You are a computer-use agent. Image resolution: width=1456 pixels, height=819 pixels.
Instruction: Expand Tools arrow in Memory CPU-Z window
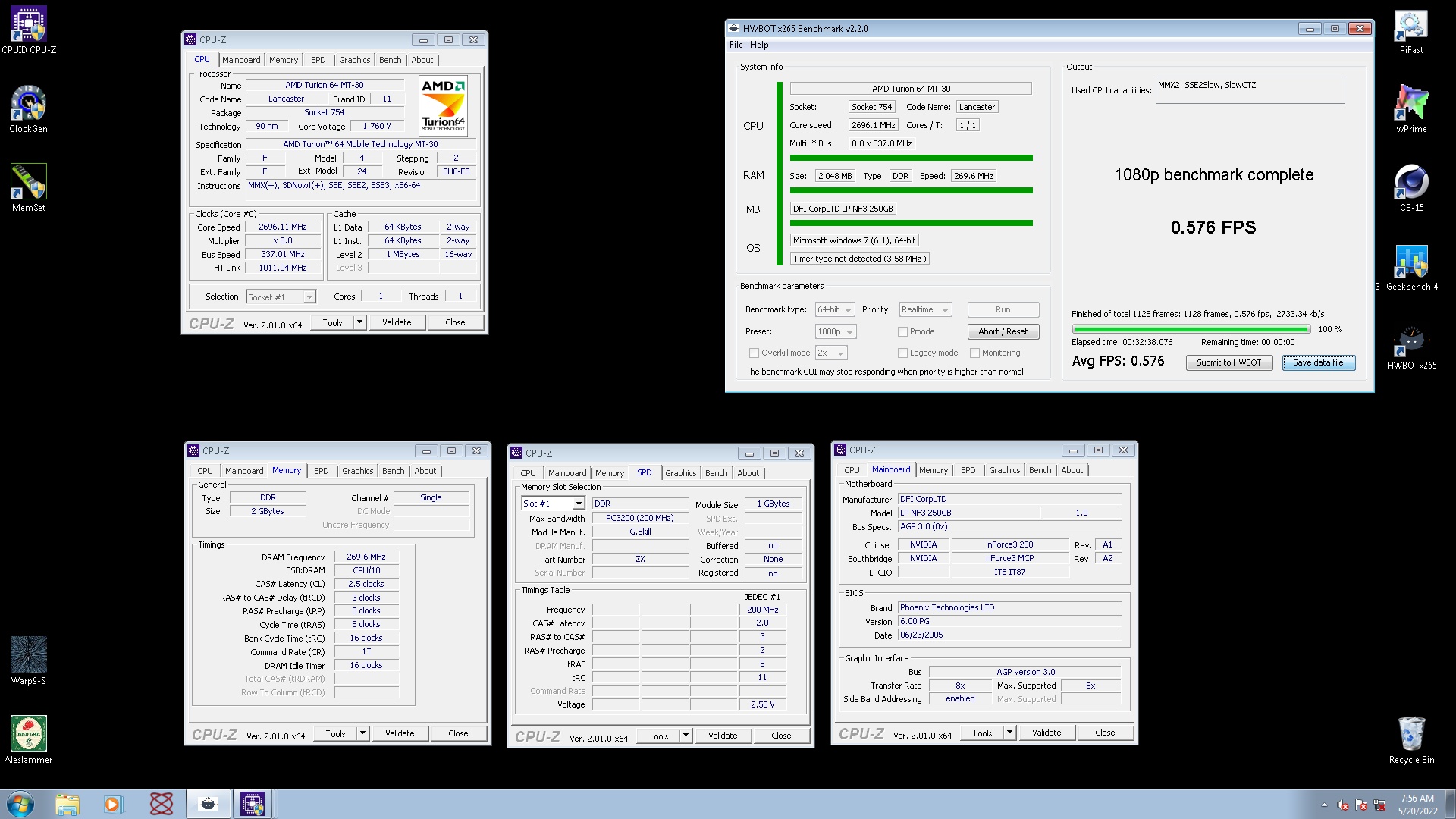362,733
